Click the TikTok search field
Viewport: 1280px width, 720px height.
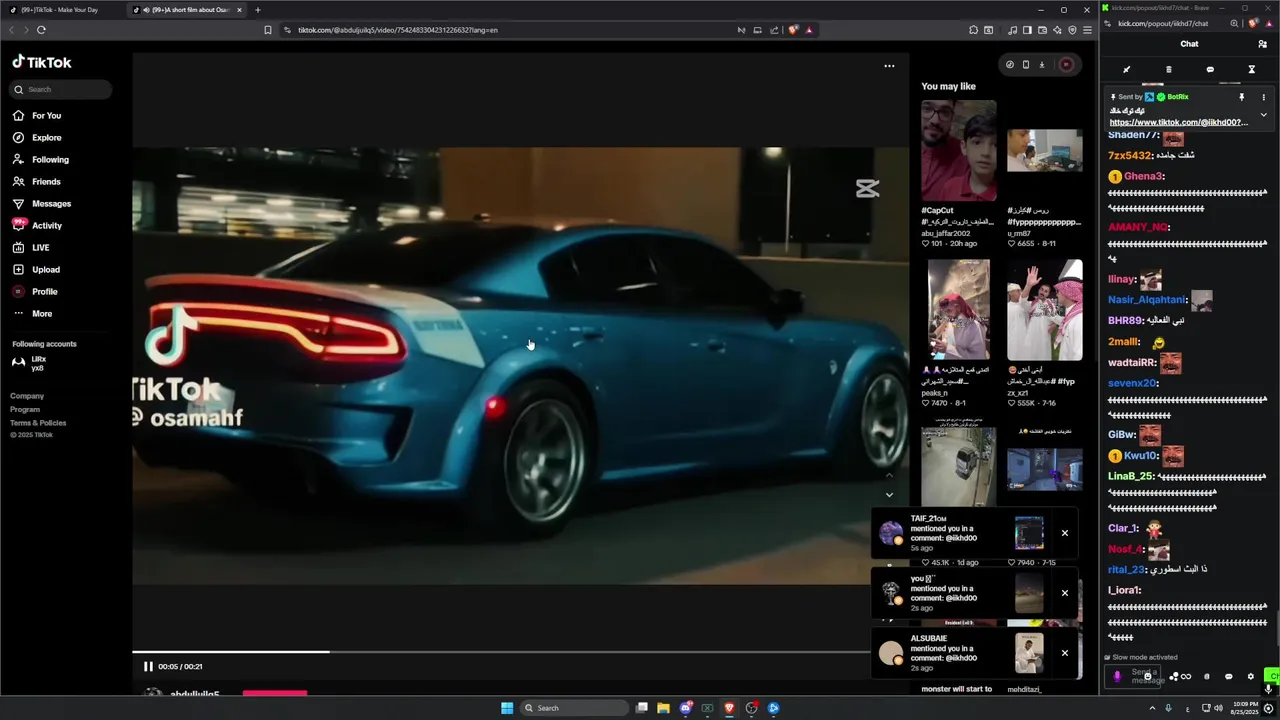tap(62, 90)
